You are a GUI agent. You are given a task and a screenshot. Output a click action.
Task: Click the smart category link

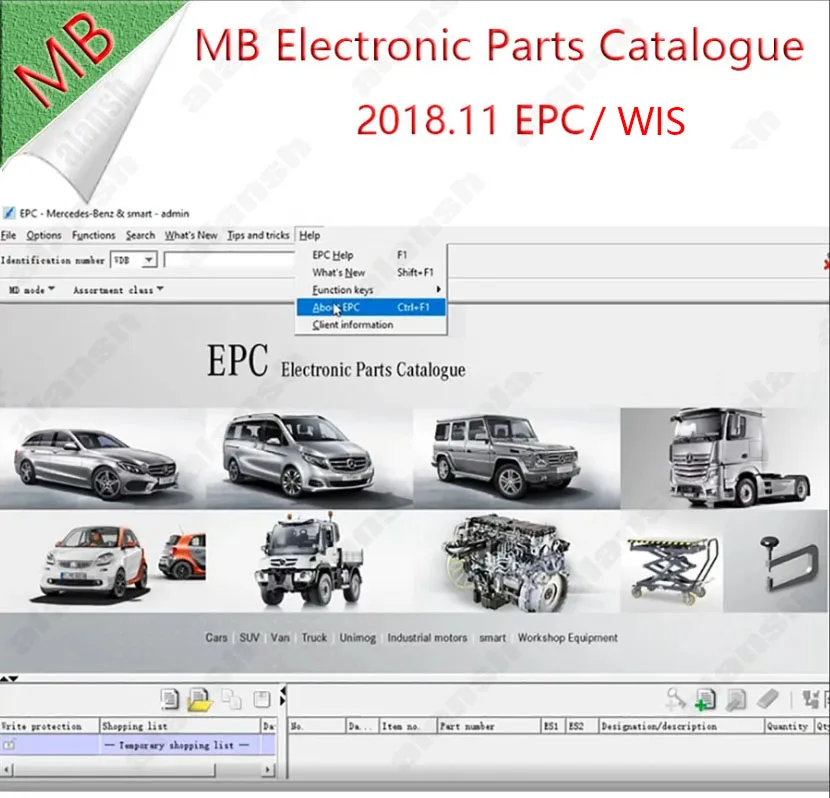pyautogui.click(x=492, y=638)
